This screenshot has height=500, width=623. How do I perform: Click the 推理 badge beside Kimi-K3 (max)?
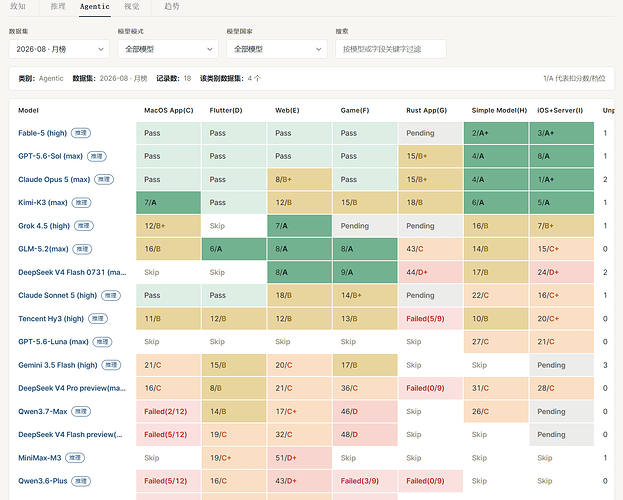tap(81, 203)
